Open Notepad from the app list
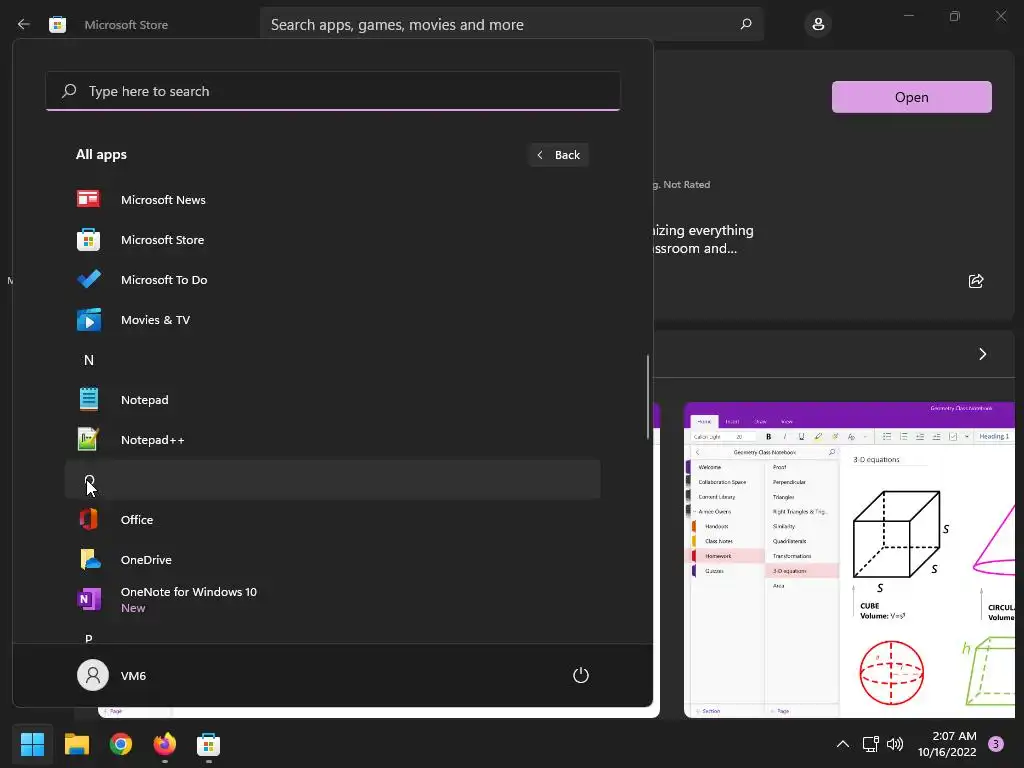The image size is (1024, 768). [332, 400]
